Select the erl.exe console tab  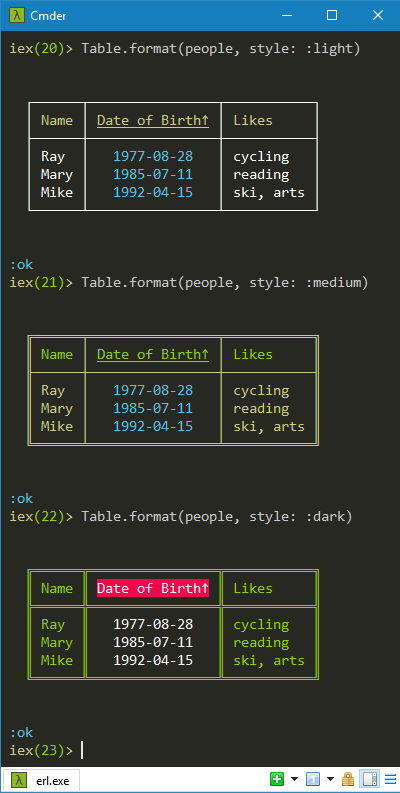[41, 780]
